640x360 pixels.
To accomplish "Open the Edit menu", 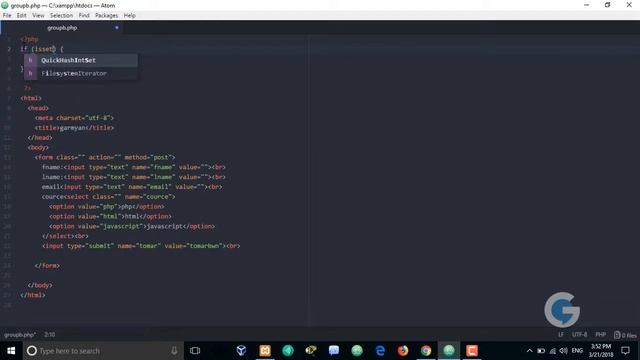I will point(22,16).
